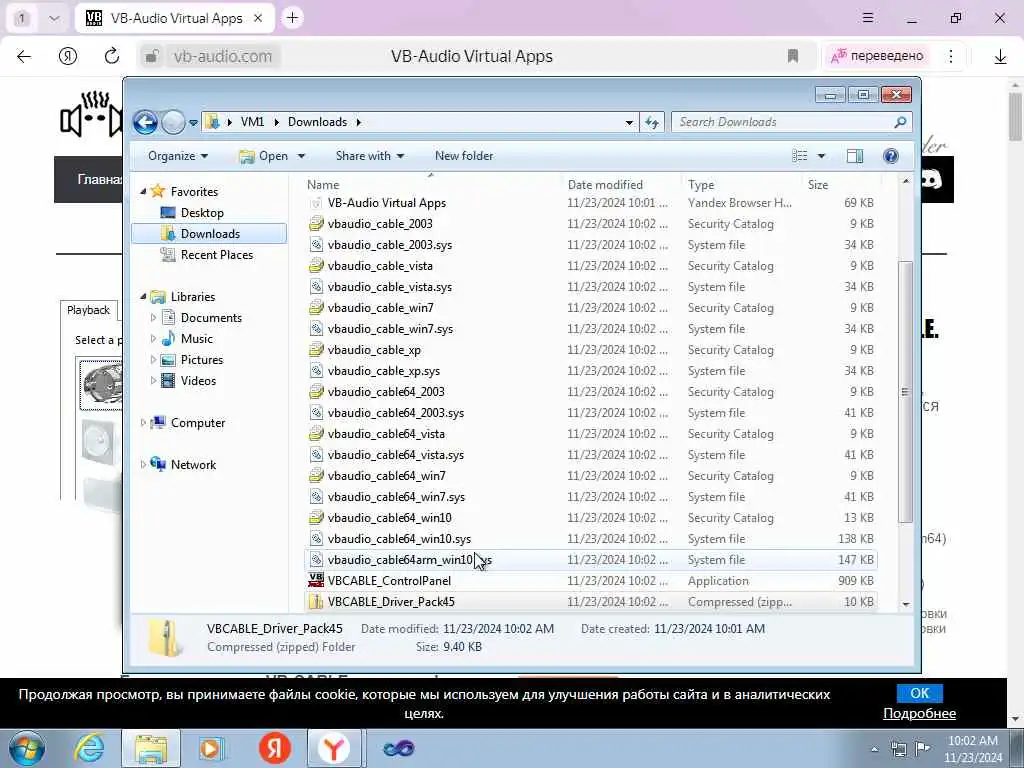This screenshot has width=1024, height=768.
Task: Select Downloads in Favorites
Action: click(x=210, y=234)
